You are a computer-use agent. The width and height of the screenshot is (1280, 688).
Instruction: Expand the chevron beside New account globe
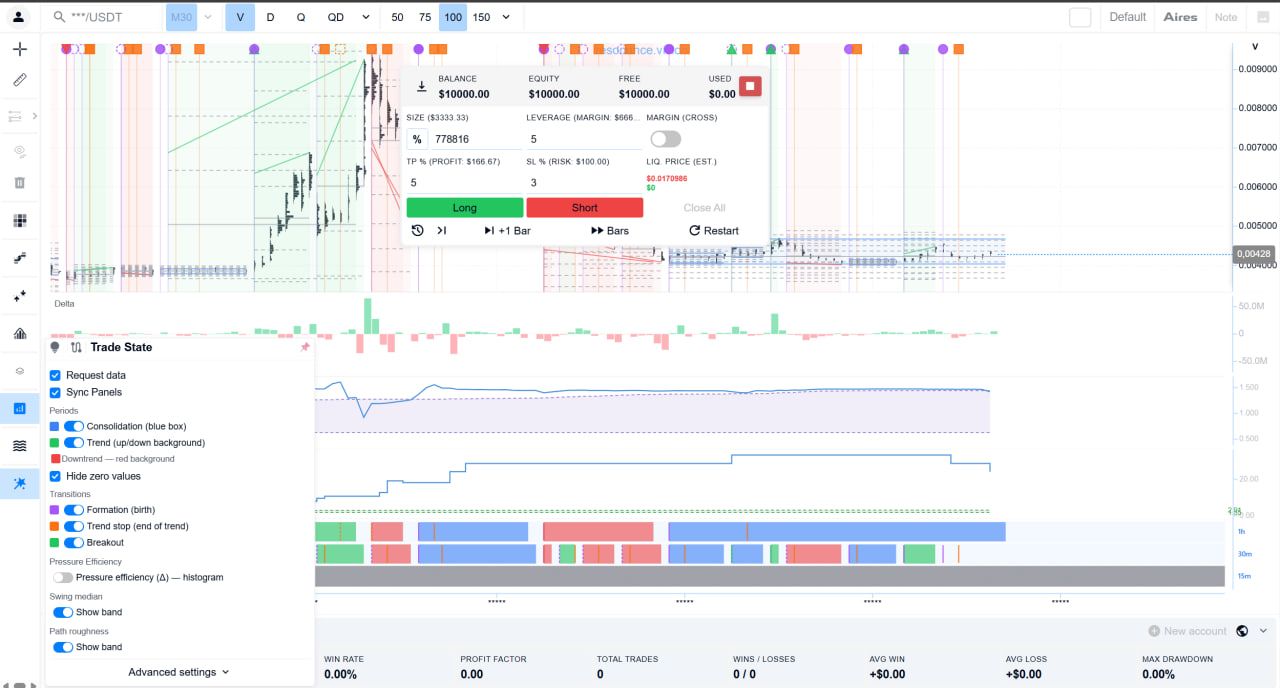point(1263,631)
